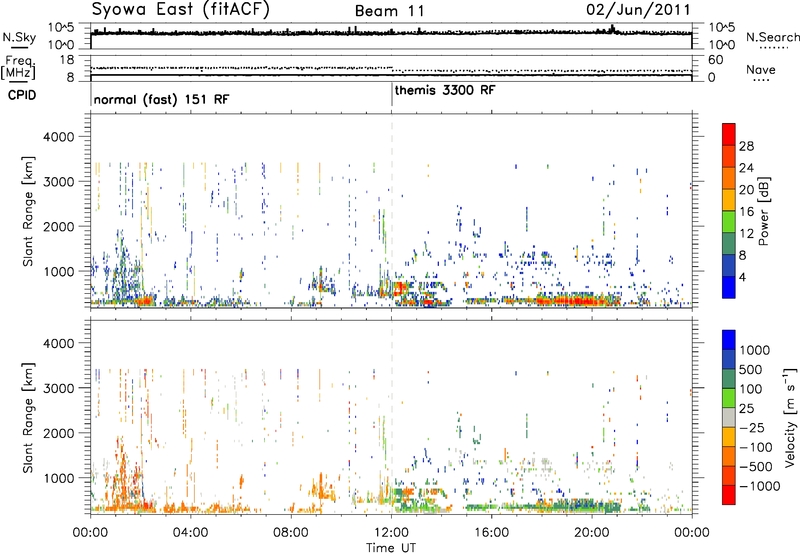Click the "1000" range tick of velocity panel

pyautogui.click(x=59, y=478)
